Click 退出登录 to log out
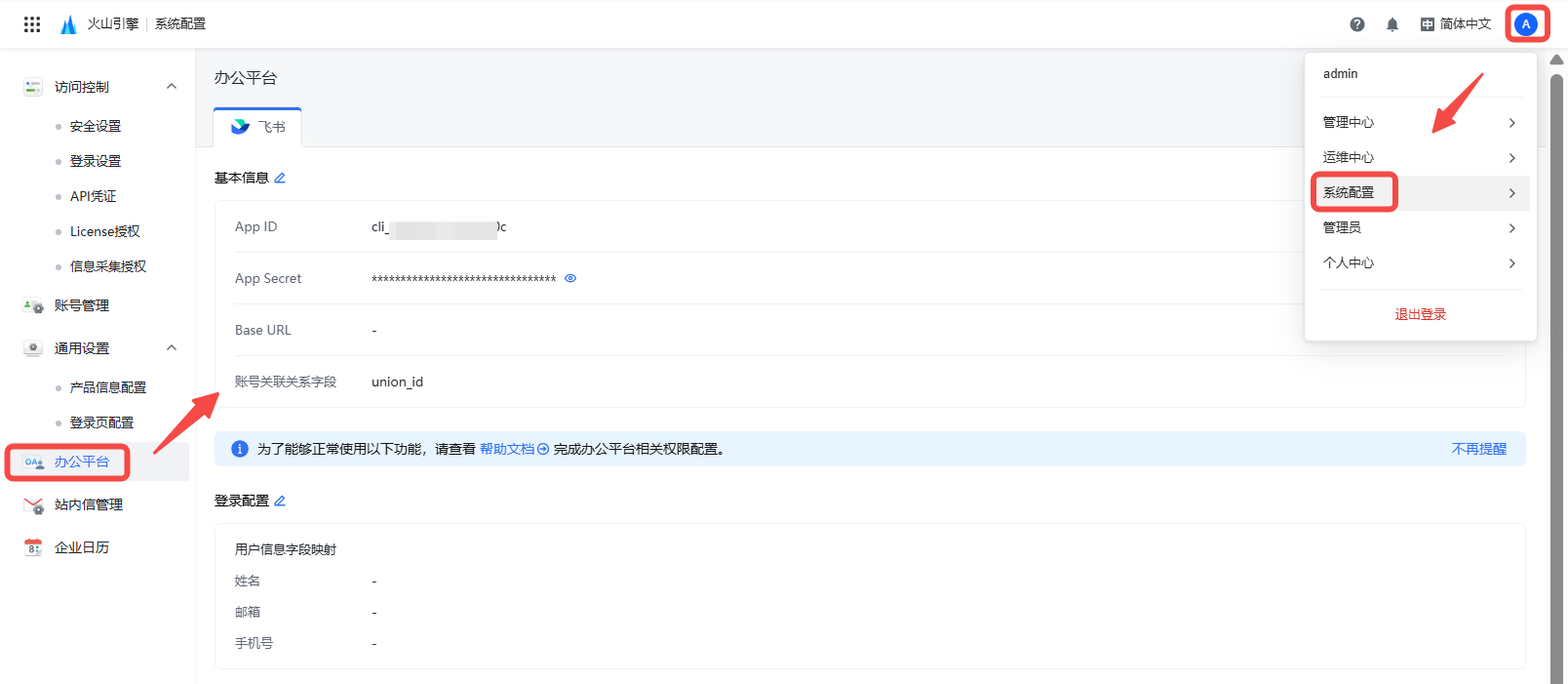This screenshot has width=1568, height=684. point(1421,314)
